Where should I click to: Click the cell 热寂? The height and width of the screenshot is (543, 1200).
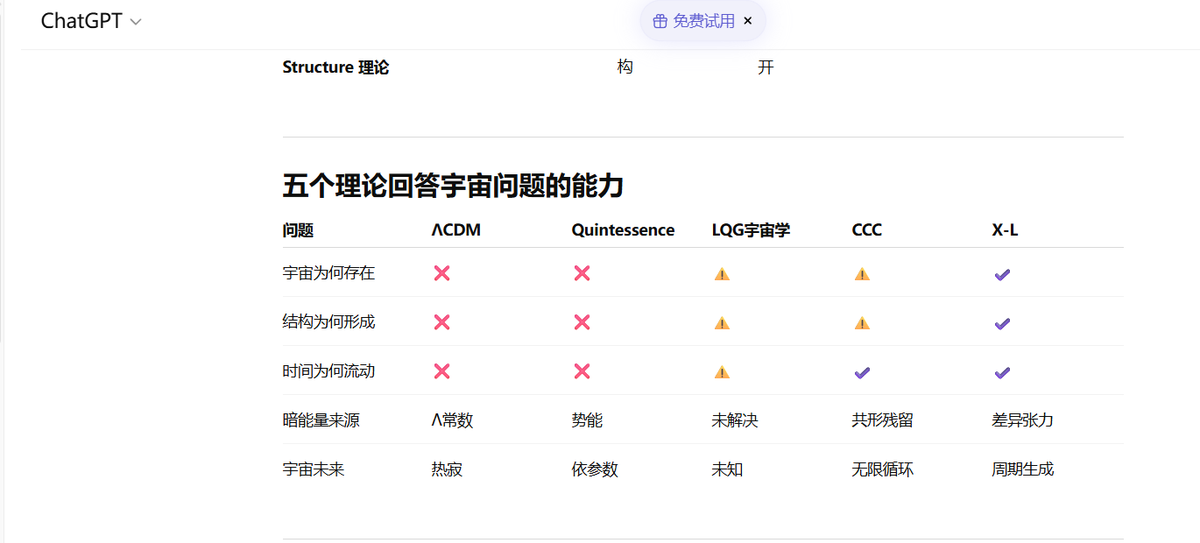pos(447,469)
